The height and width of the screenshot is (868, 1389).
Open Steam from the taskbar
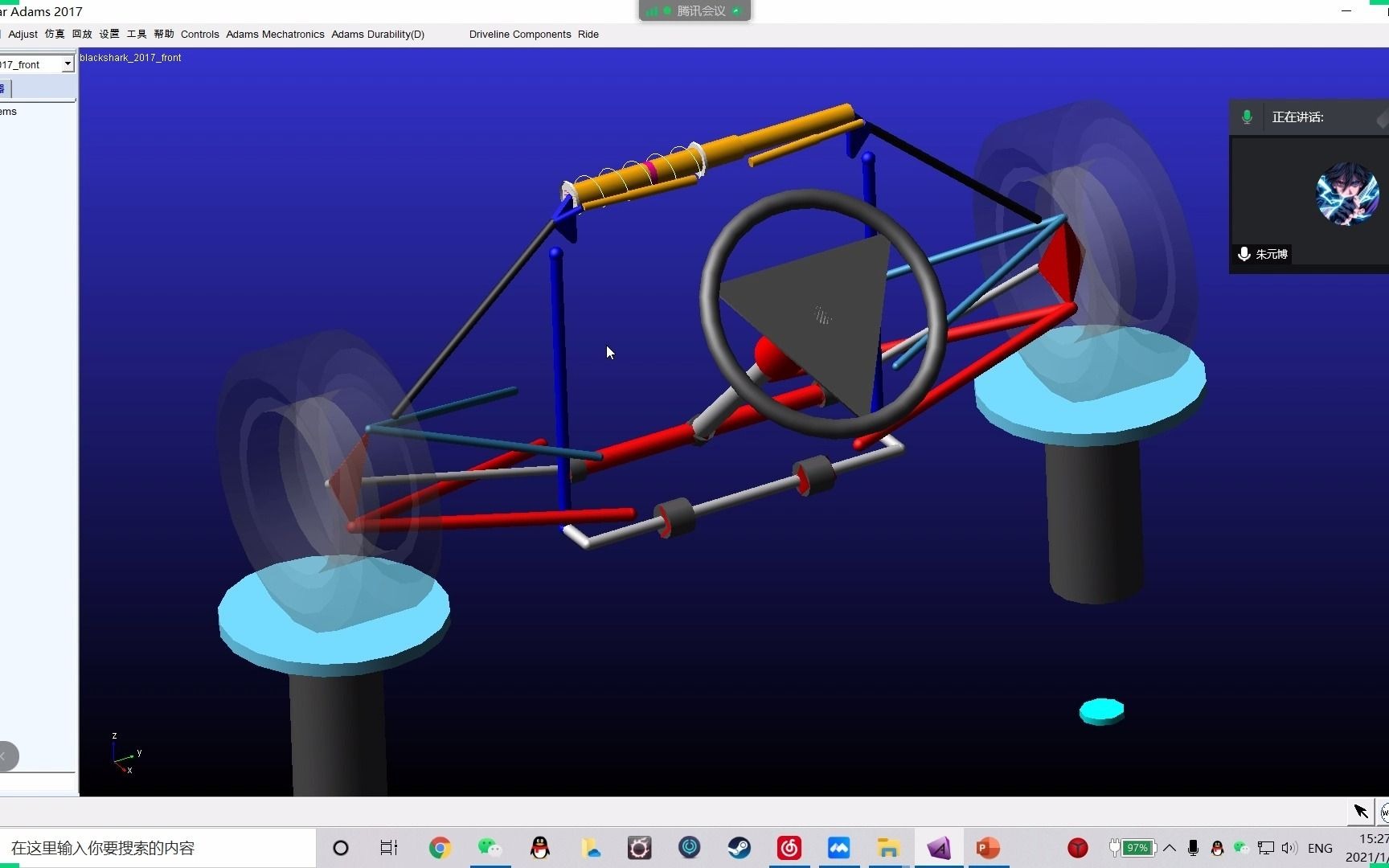pos(739,848)
